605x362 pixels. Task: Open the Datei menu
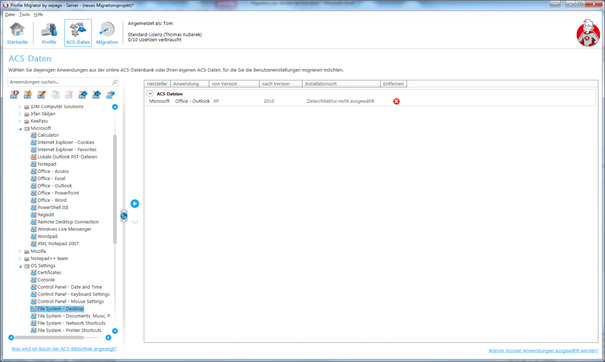(x=10, y=14)
